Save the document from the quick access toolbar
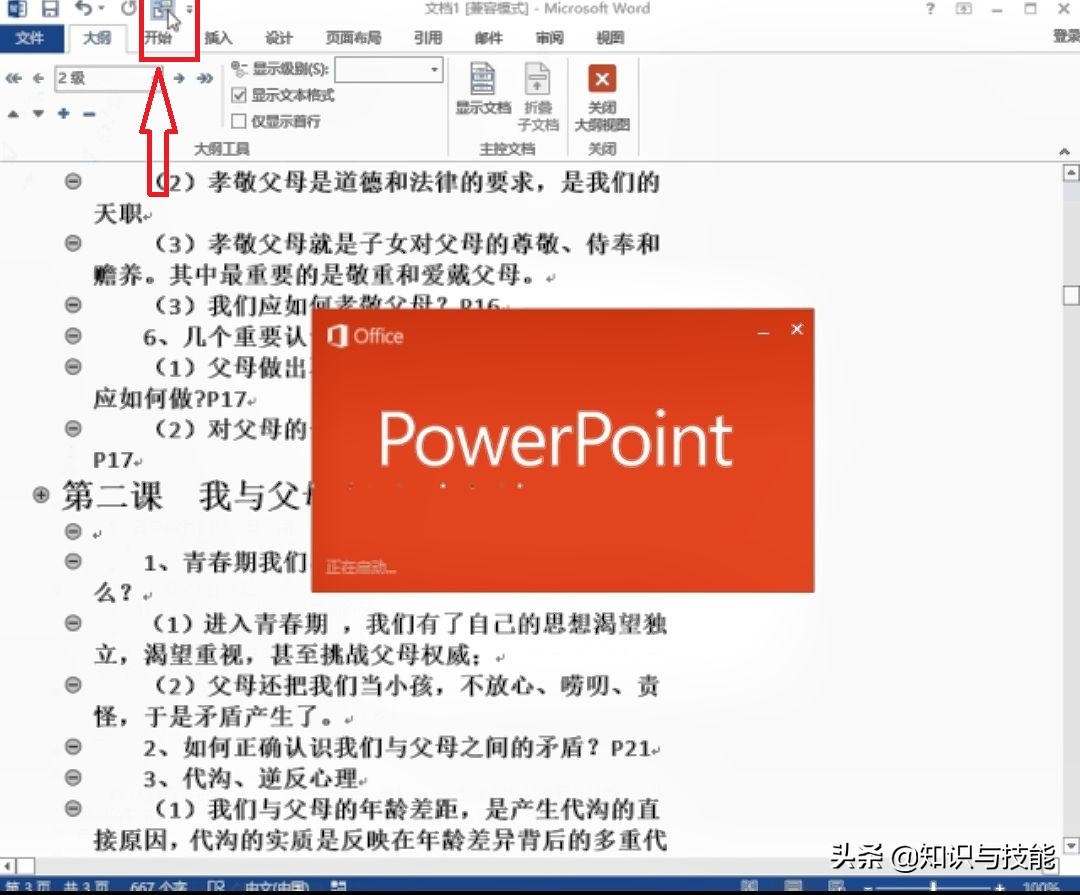 (50, 8)
